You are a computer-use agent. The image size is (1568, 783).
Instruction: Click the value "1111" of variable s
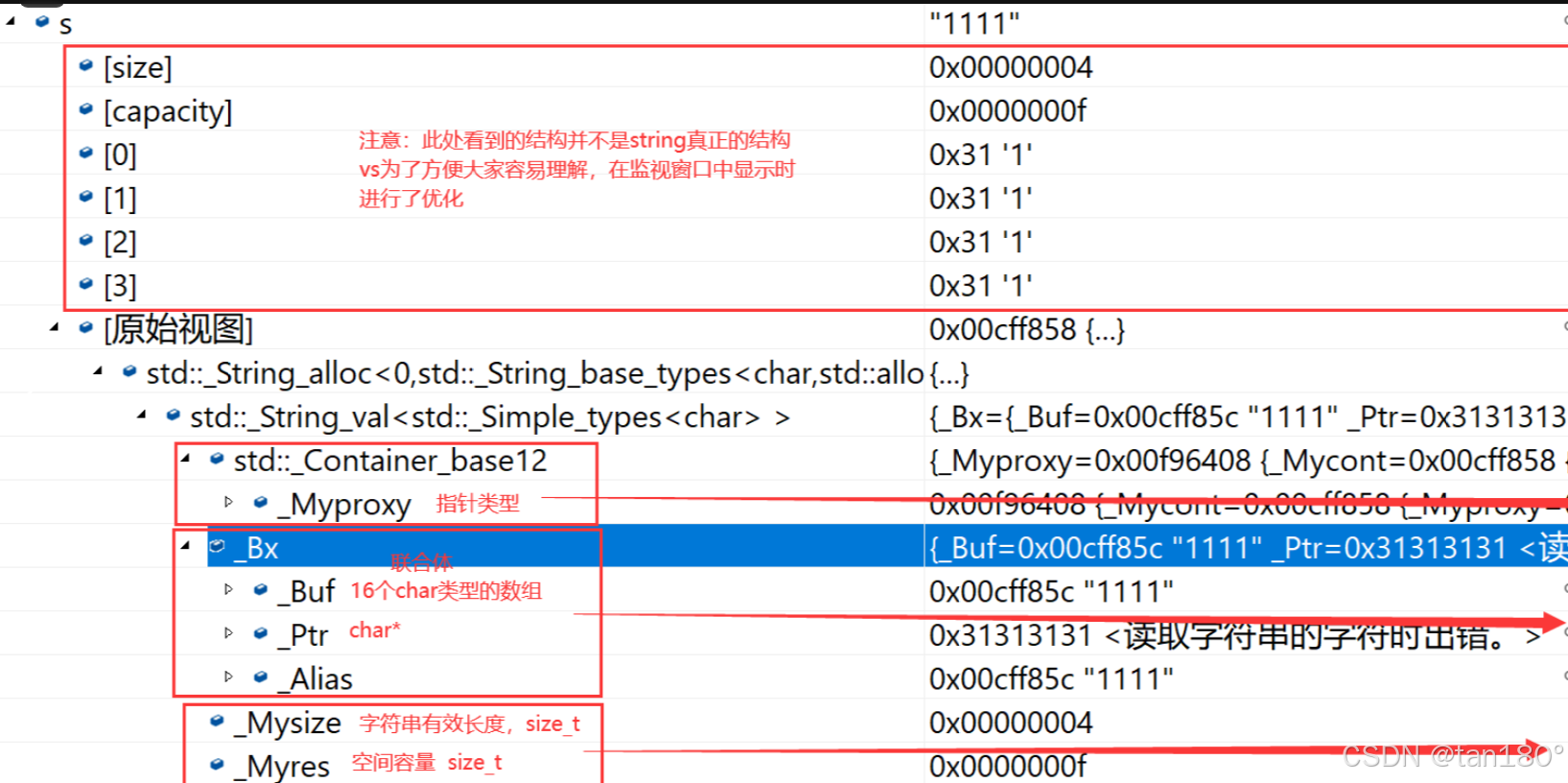[x=973, y=23]
